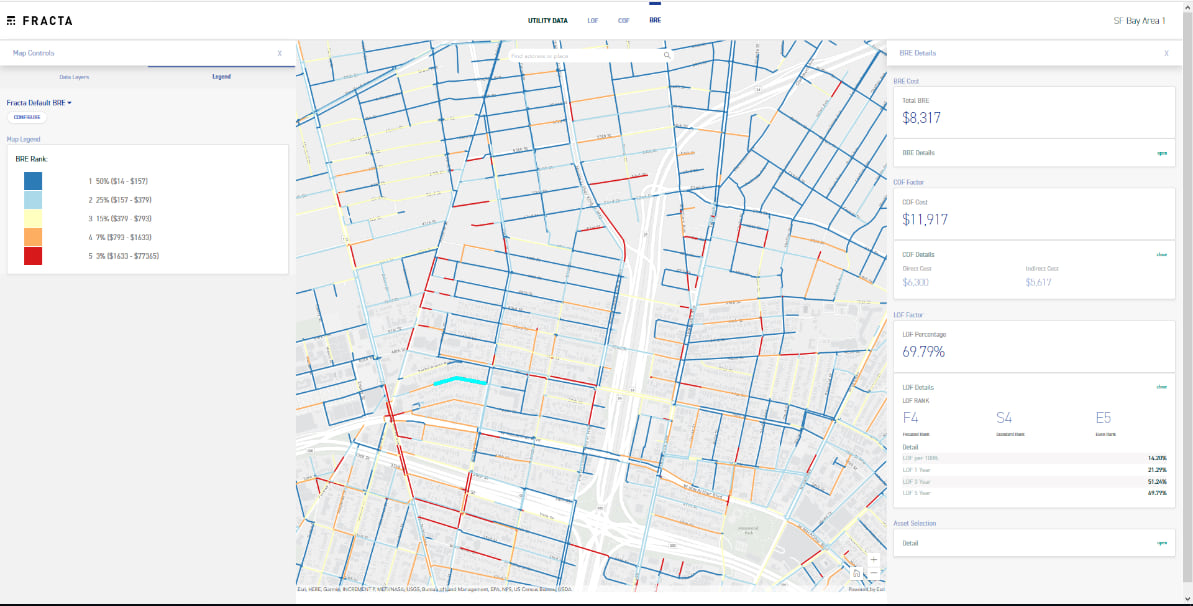Viewport: 1193px width, 606px height.
Task: Click the Powered by Esri attribution
Action: pos(867,589)
